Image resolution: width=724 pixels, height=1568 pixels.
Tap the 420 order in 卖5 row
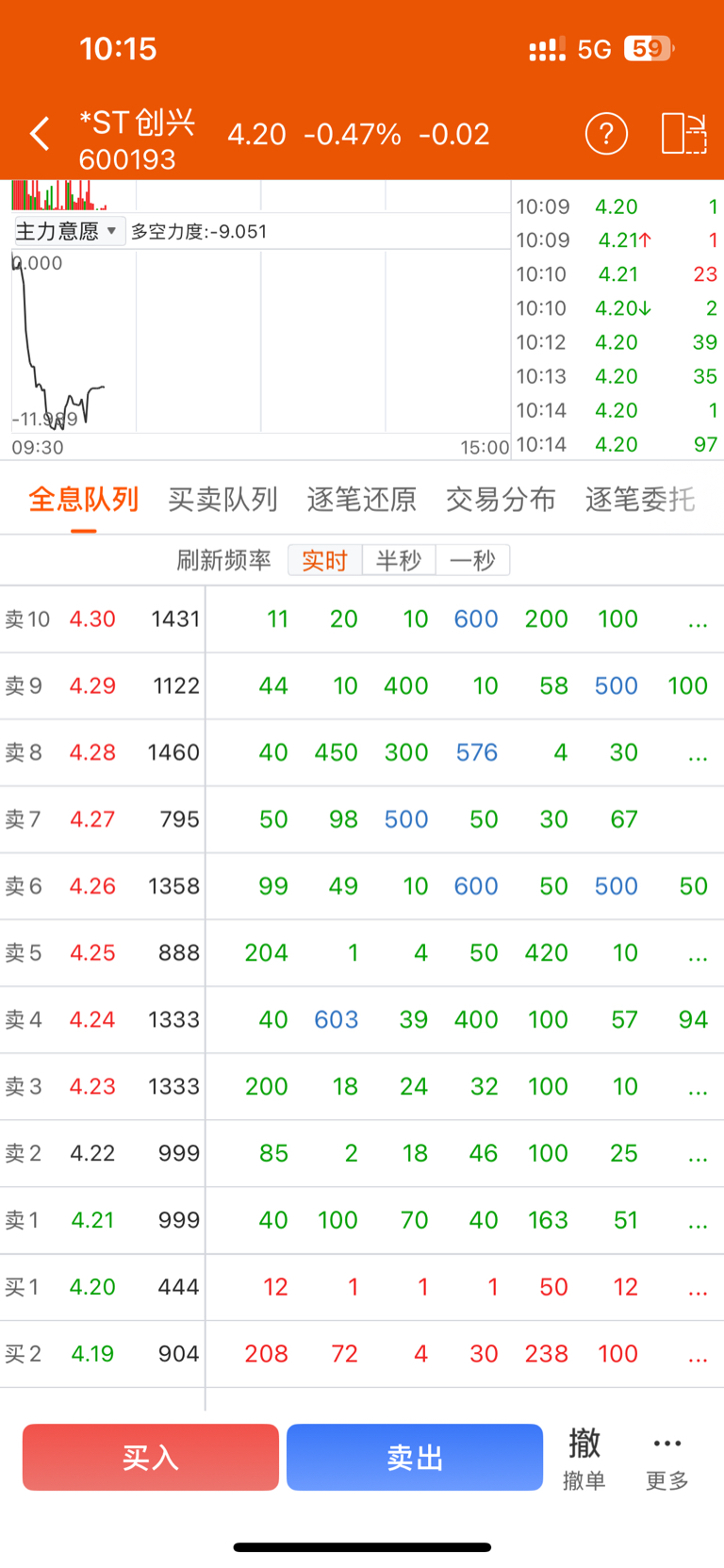coord(547,953)
